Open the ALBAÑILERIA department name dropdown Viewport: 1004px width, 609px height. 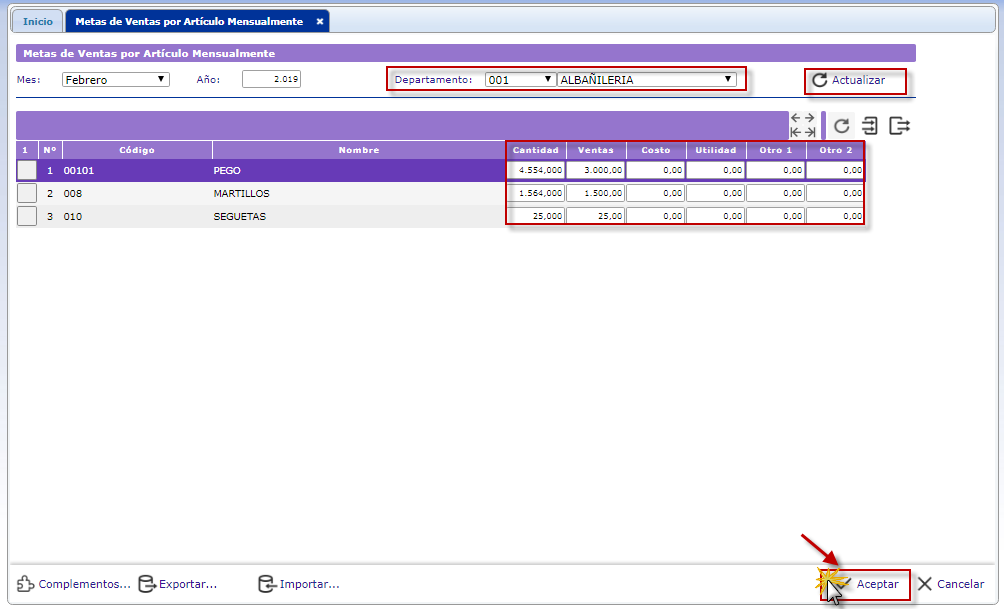pos(646,80)
